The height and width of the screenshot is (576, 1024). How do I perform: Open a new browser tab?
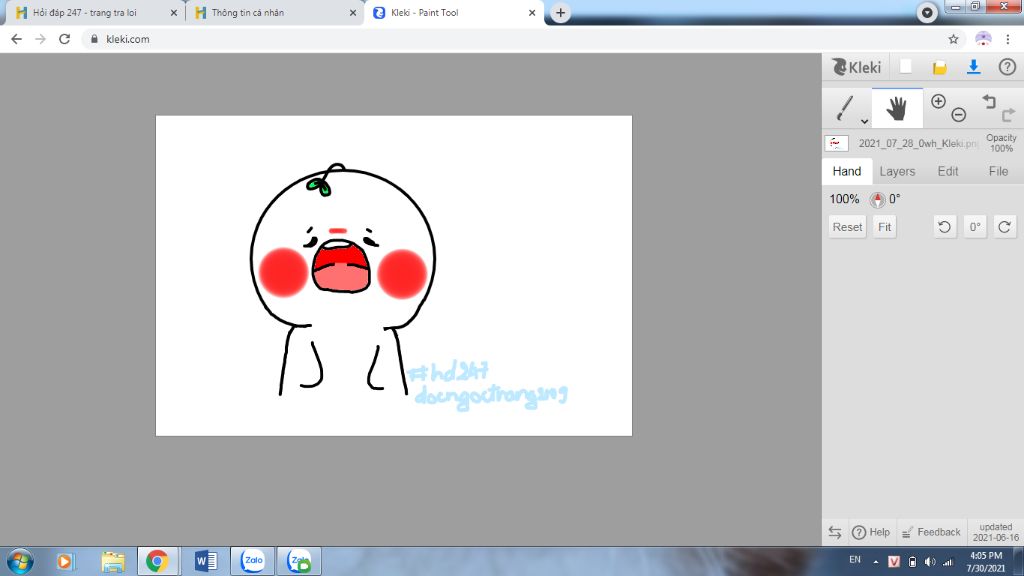click(560, 12)
